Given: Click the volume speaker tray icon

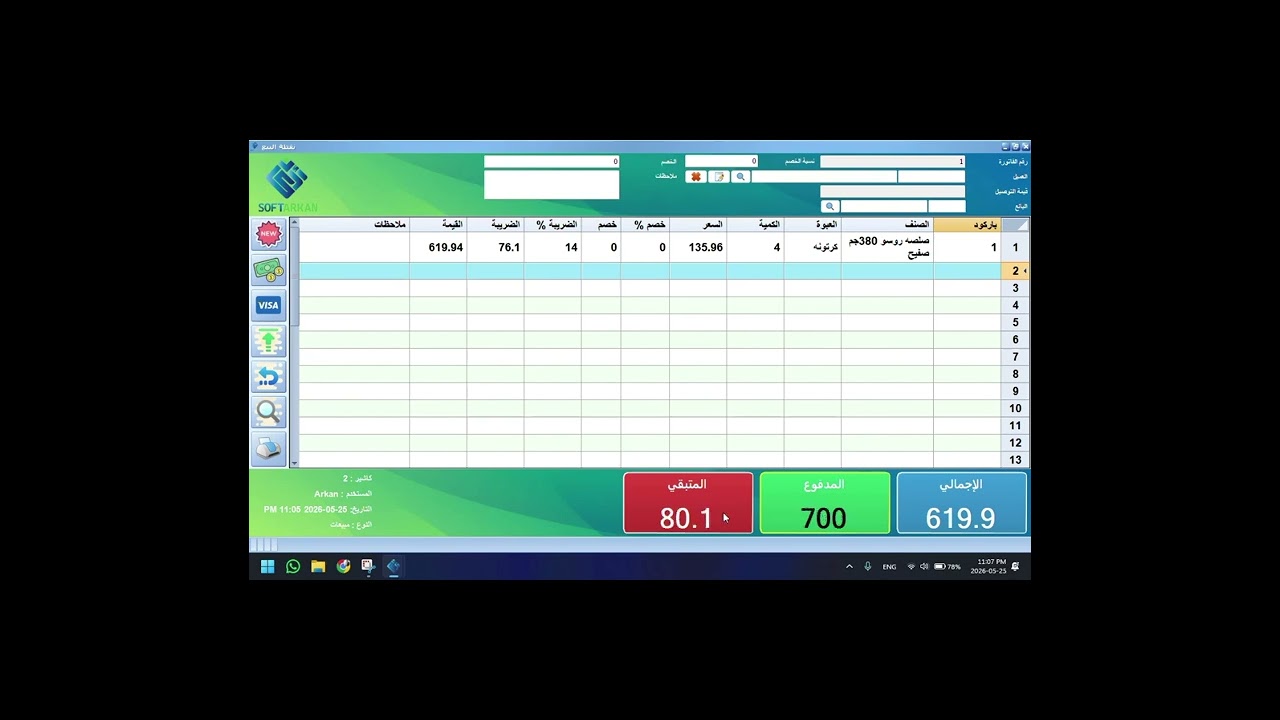Looking at the screenshot, I should 924,566.
